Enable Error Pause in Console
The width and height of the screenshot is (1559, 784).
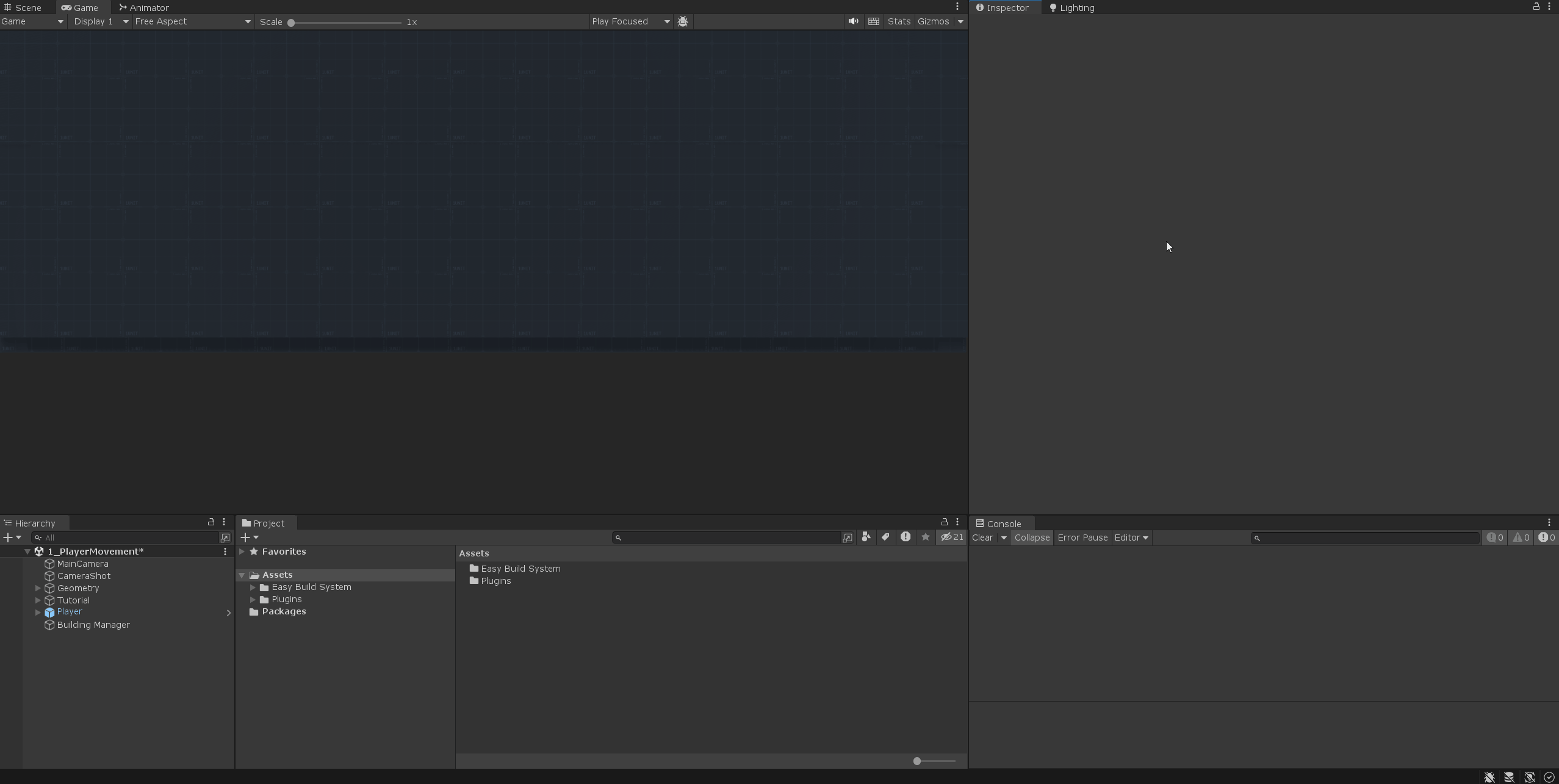tap(1082, 538)
